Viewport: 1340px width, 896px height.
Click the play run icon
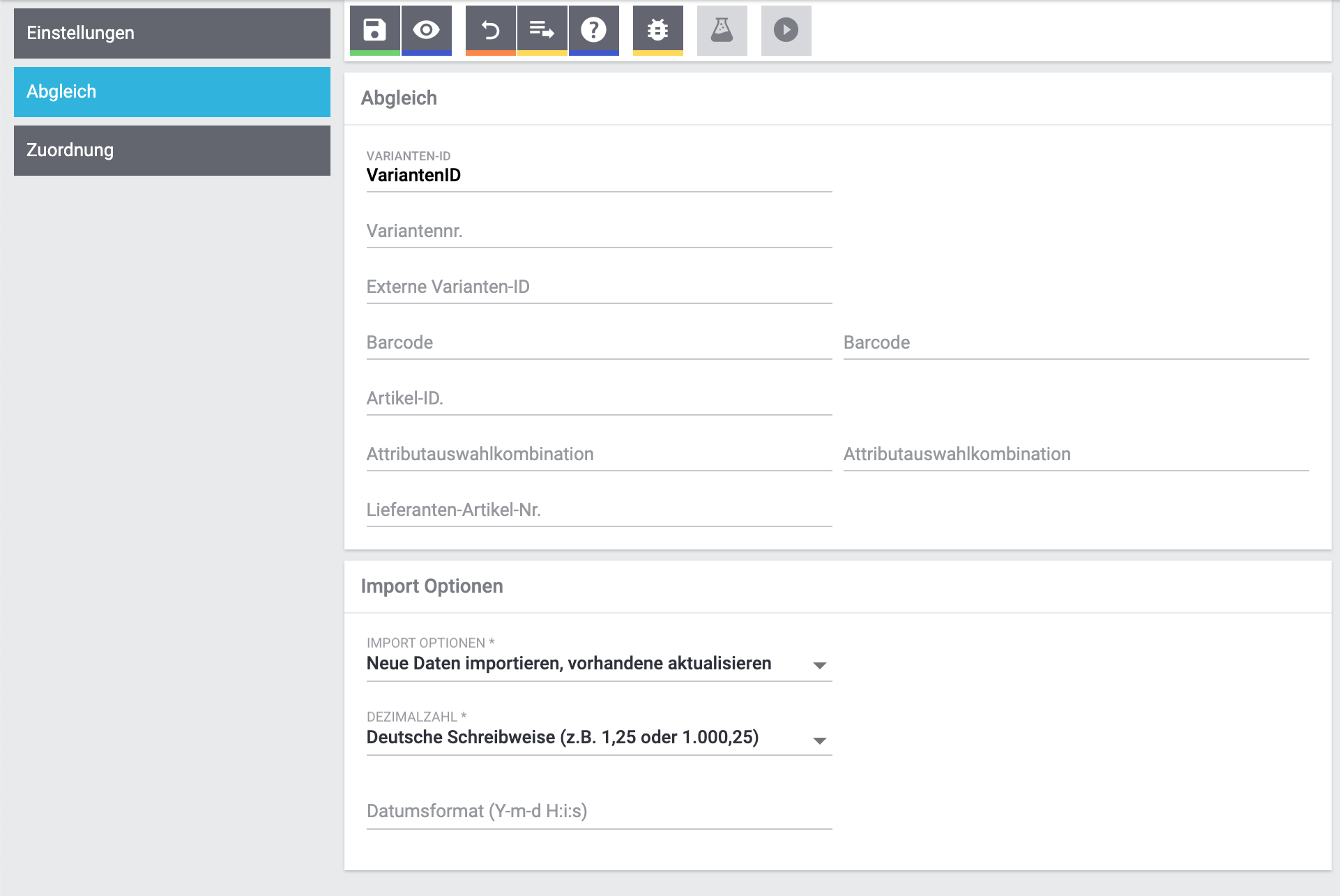[x=786, y=30]
